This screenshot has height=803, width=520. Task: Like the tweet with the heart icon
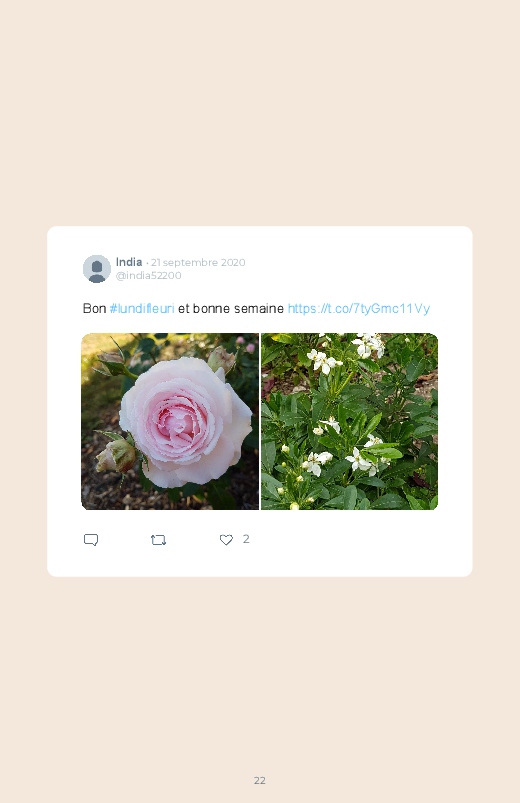tap(226, 540)
